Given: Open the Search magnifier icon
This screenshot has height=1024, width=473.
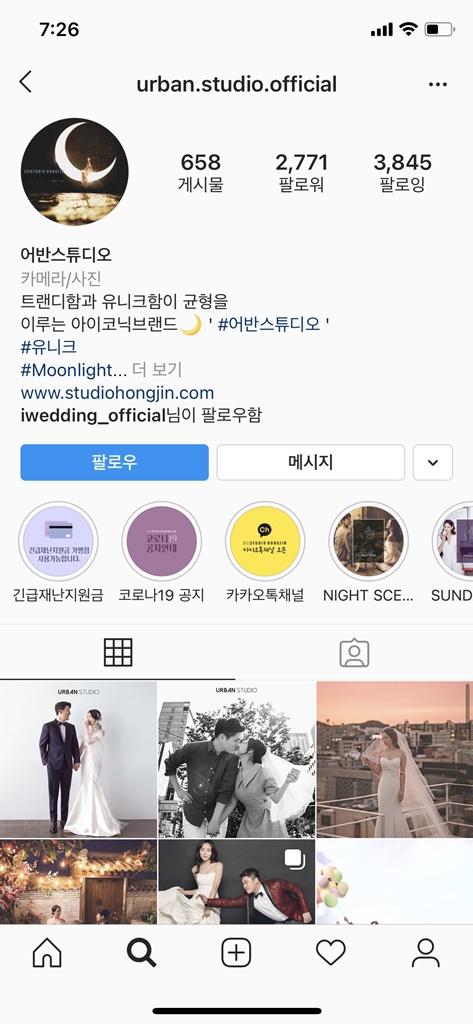Looking at the screenshot, I should [x=141, y=953].
